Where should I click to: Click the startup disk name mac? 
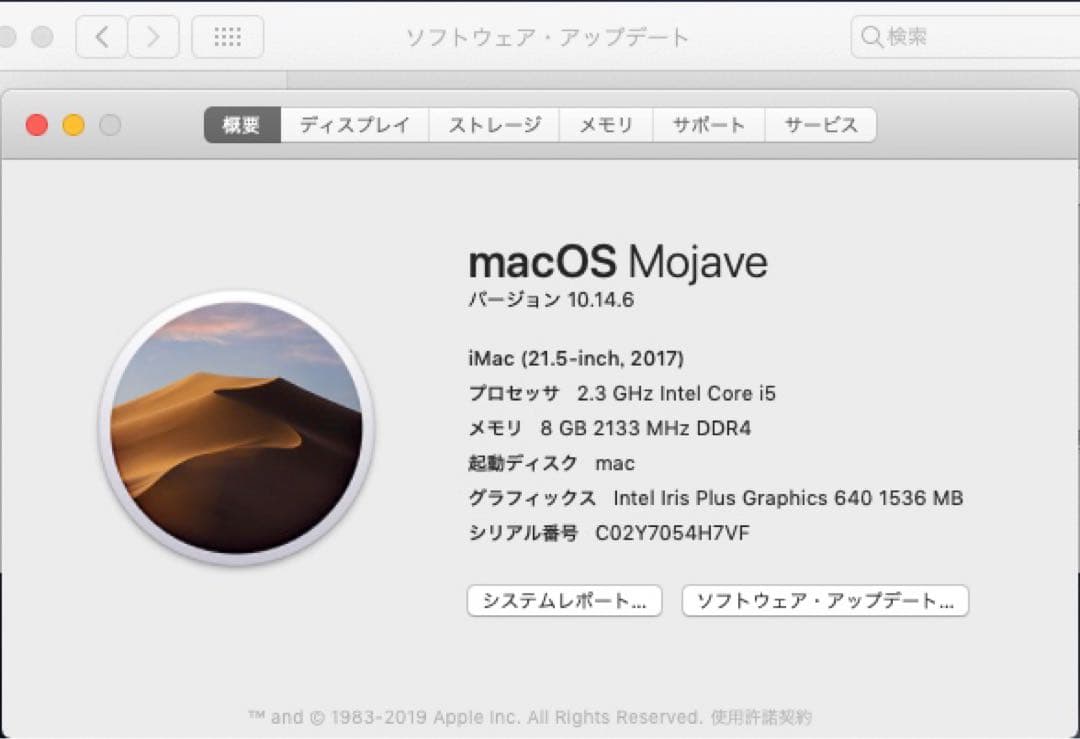614,464
